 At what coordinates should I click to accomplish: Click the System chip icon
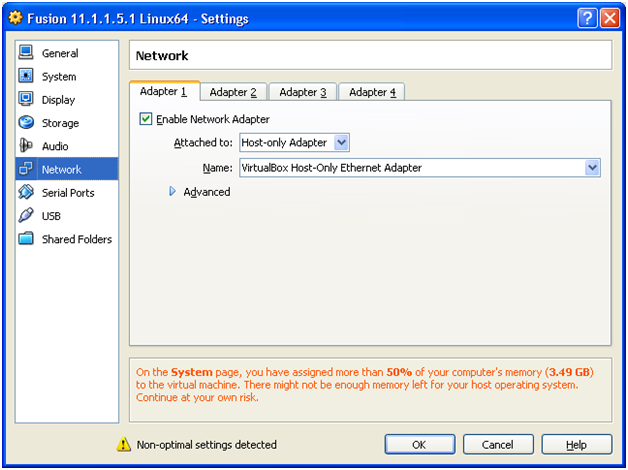(x=26, y=76)
